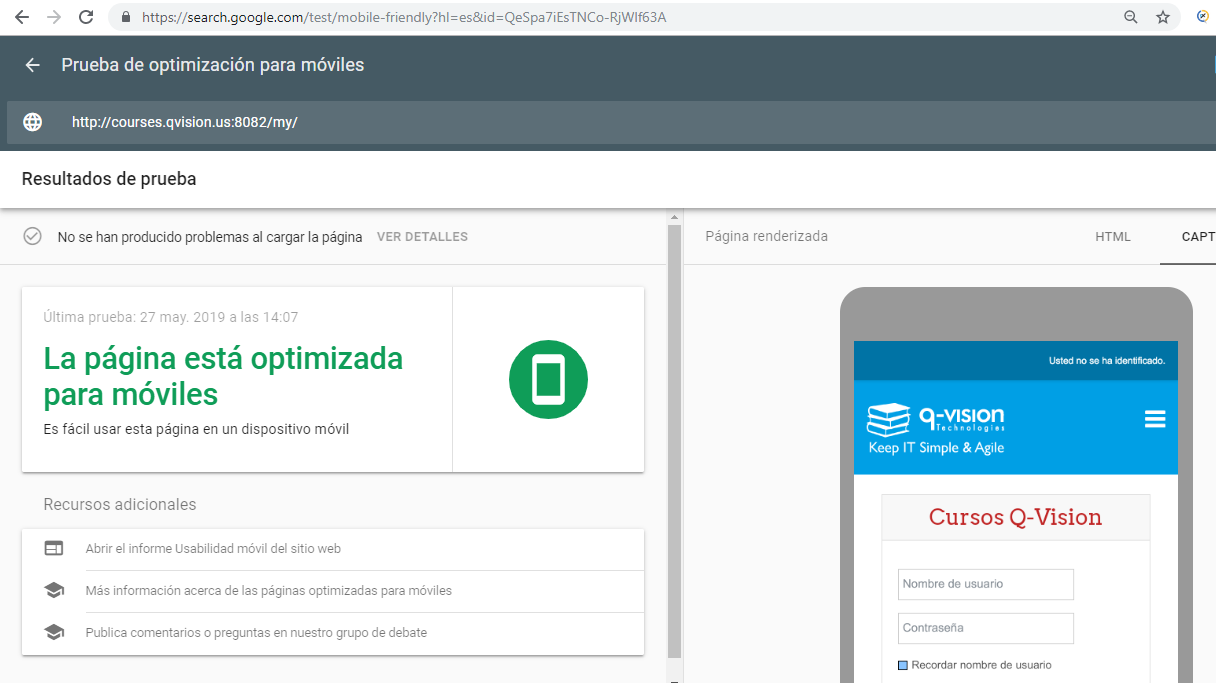
Task: Open Abrir el informe Usabilidad móvil link
Action: (x=213, y=549)
